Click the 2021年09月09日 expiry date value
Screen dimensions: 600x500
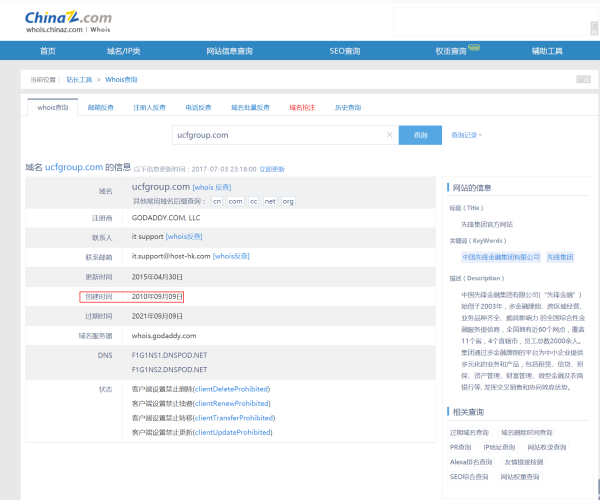coord(157,316)
